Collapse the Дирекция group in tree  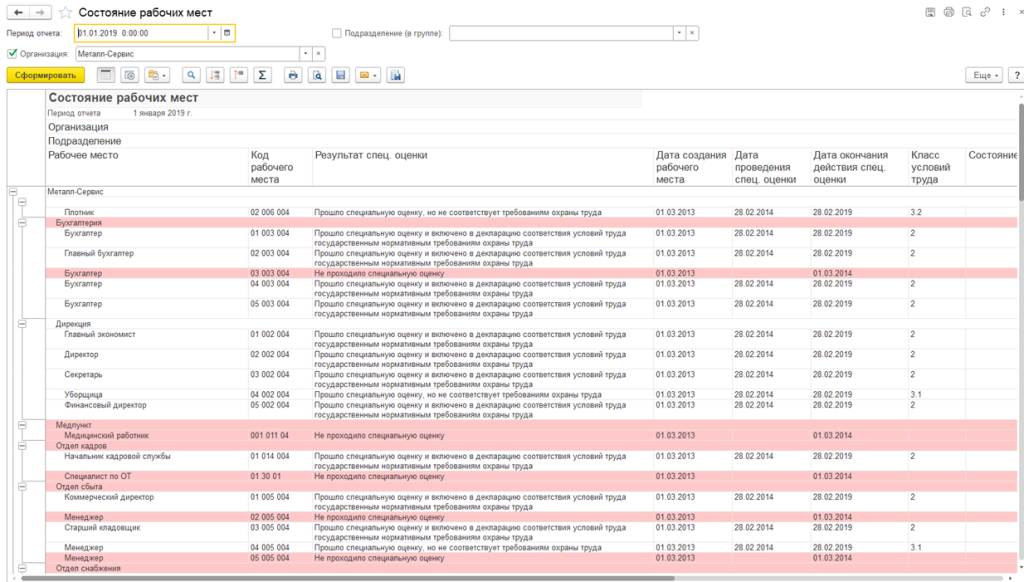22,324
